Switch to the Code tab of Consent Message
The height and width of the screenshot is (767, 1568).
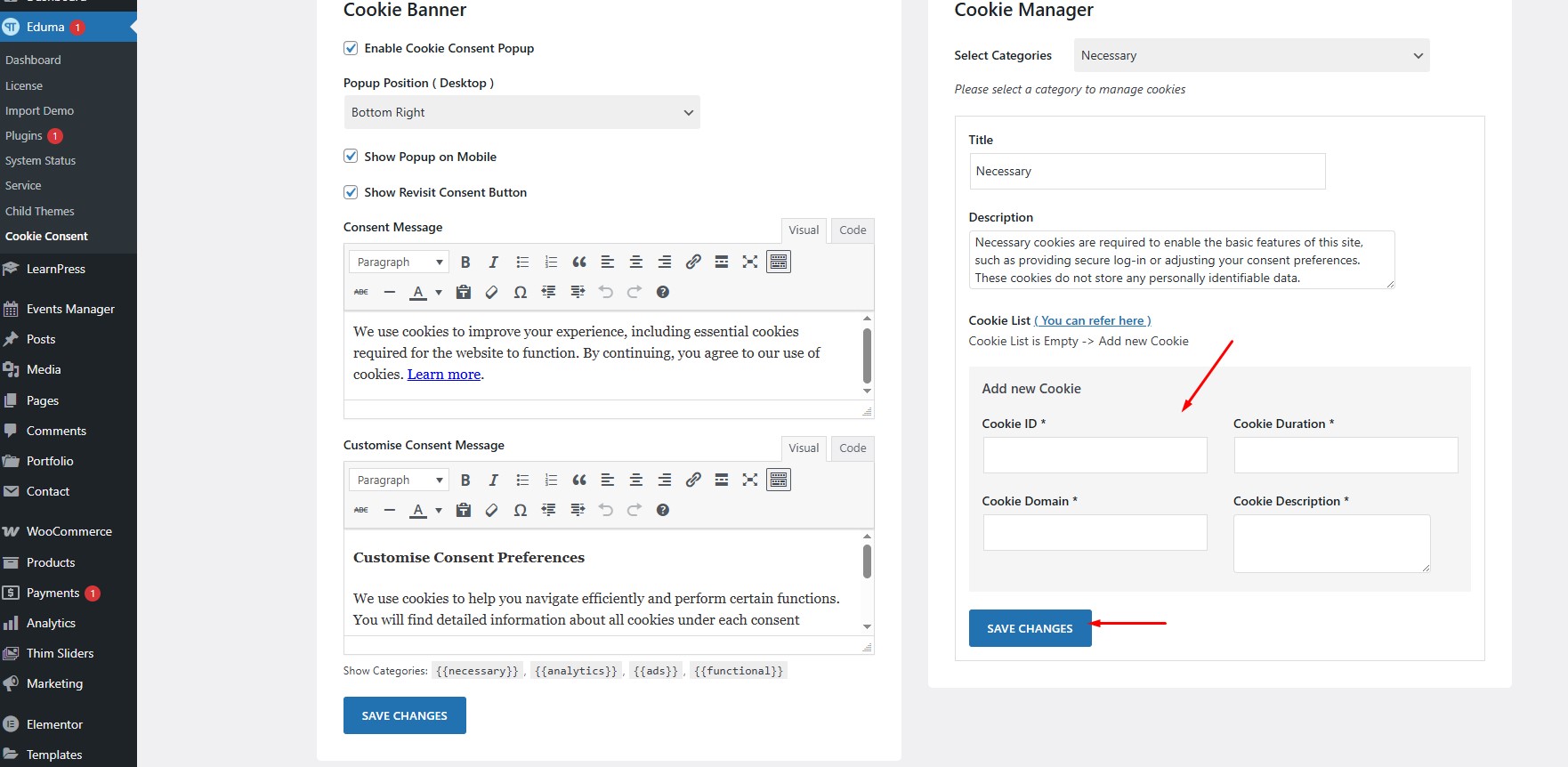[851, 230]
